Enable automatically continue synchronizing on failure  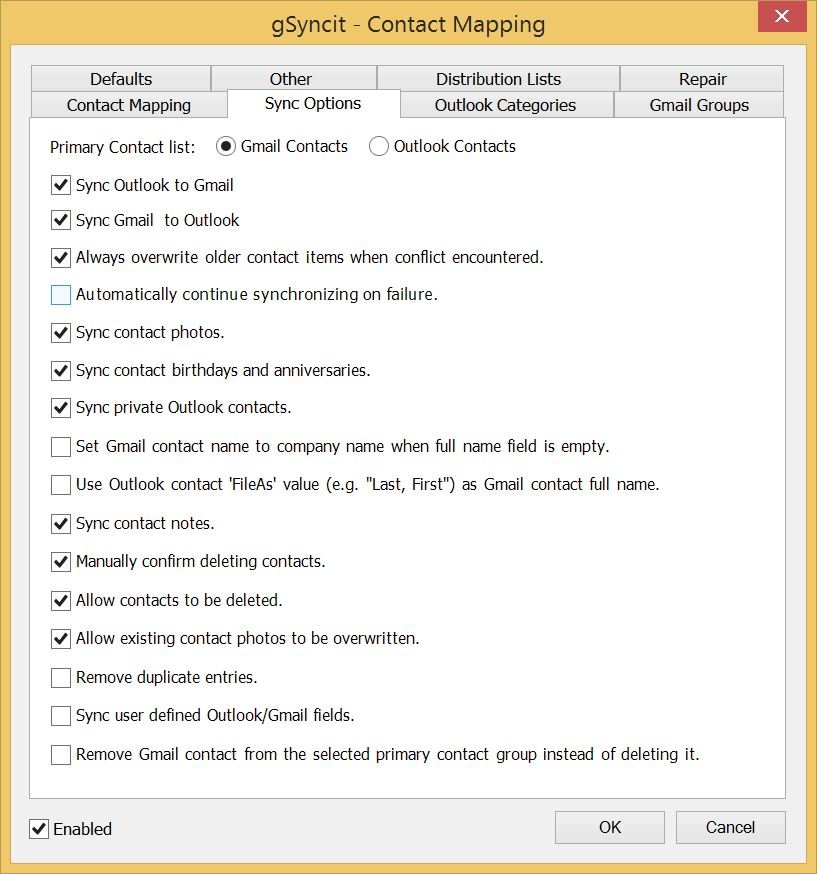(x=61, y=295)
